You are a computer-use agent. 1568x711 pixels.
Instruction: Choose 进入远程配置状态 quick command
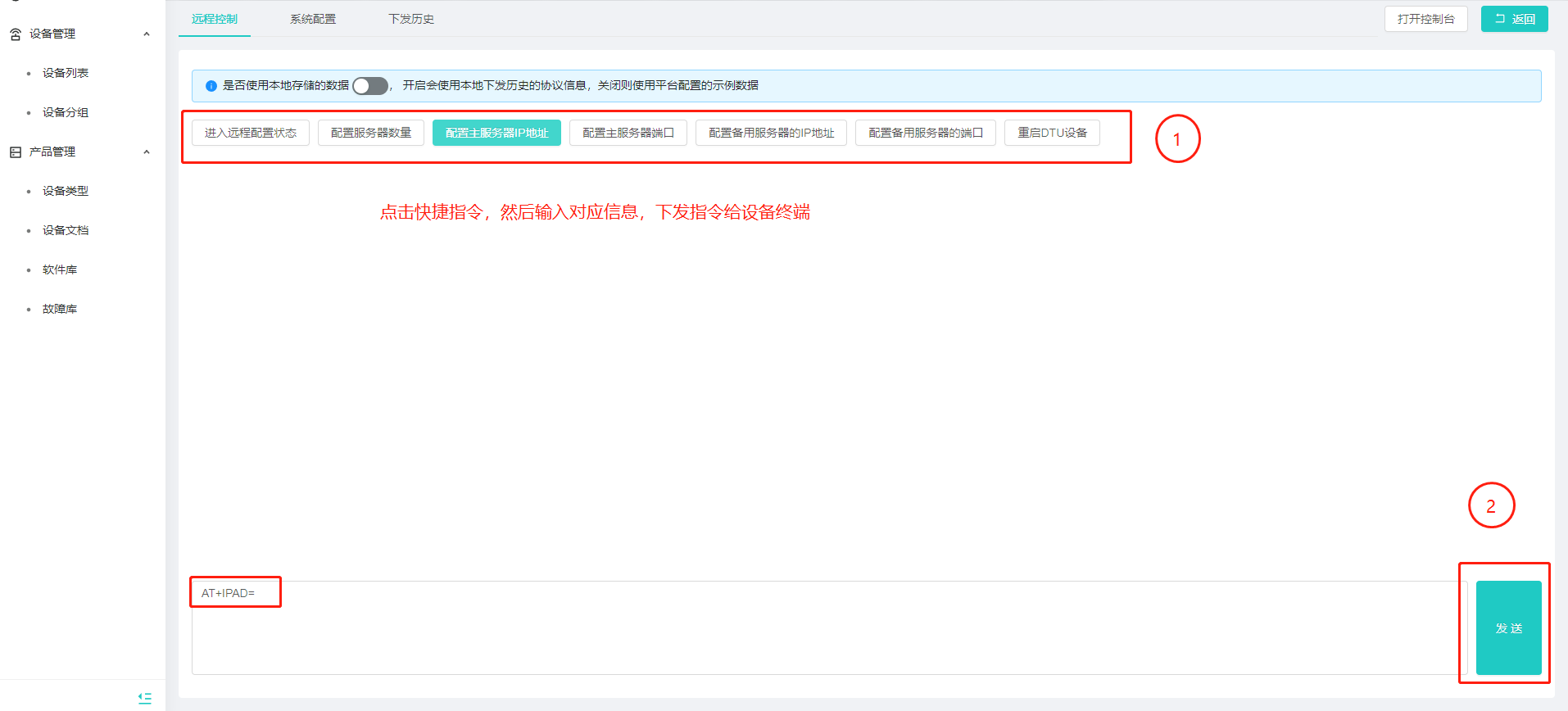[x=251, y=133]
